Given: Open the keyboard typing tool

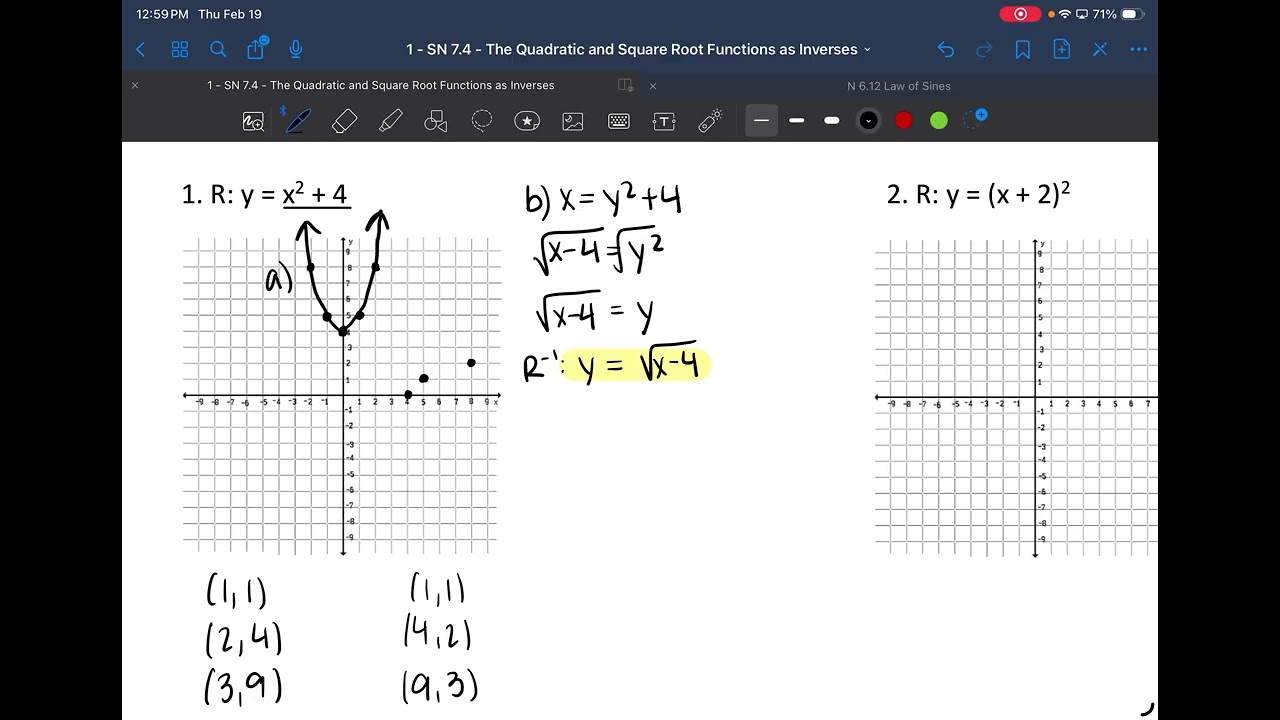Looking at the screenshot, I should (619, 121).
